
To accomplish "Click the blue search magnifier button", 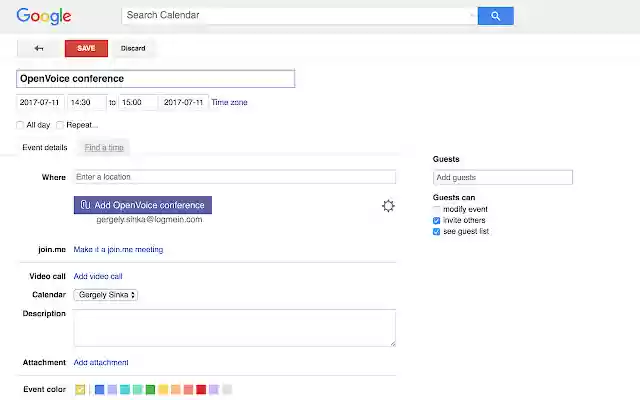I will point(496,16).
